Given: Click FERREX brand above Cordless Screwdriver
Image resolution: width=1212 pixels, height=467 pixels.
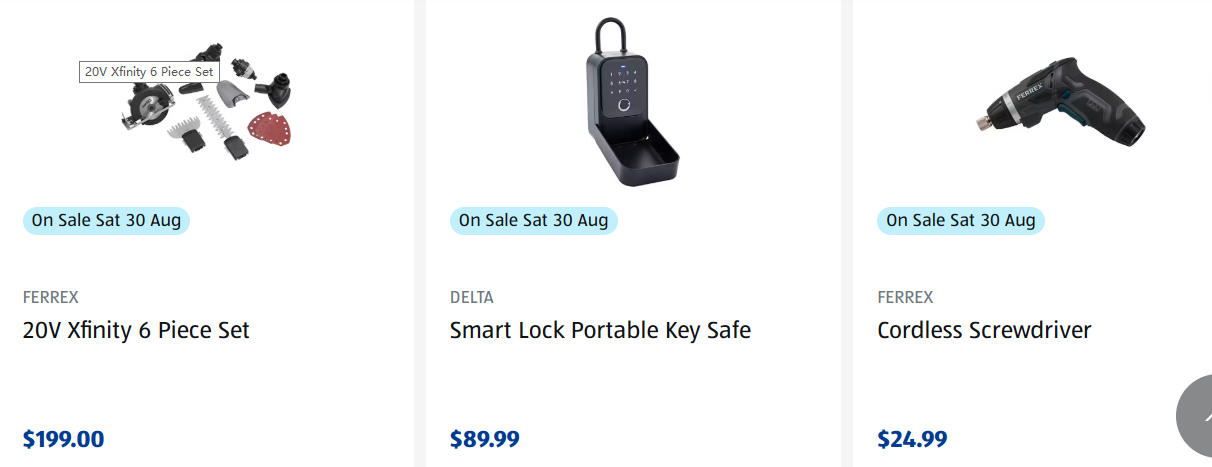Looking at the screenshot, I should click(x=905, y=297).
